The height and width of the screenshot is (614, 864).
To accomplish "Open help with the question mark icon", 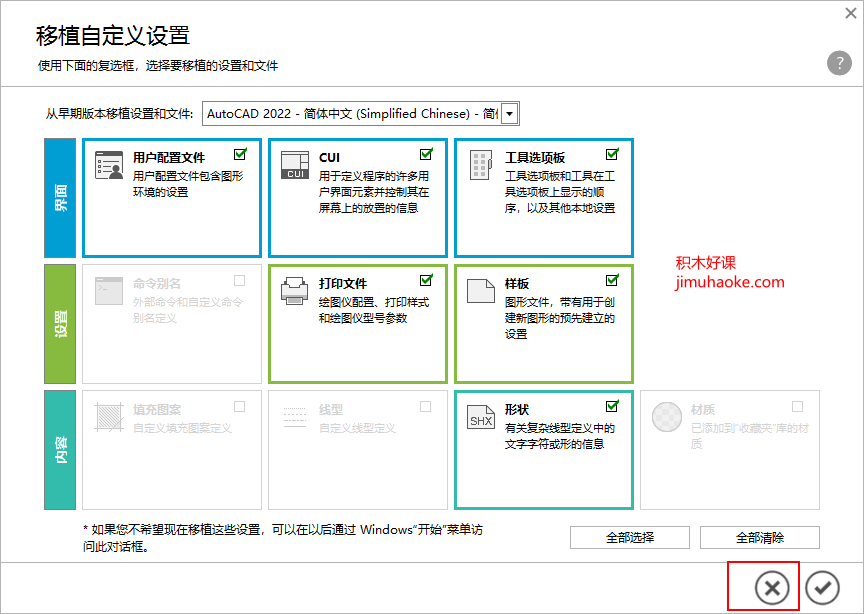I will [839, 63].
